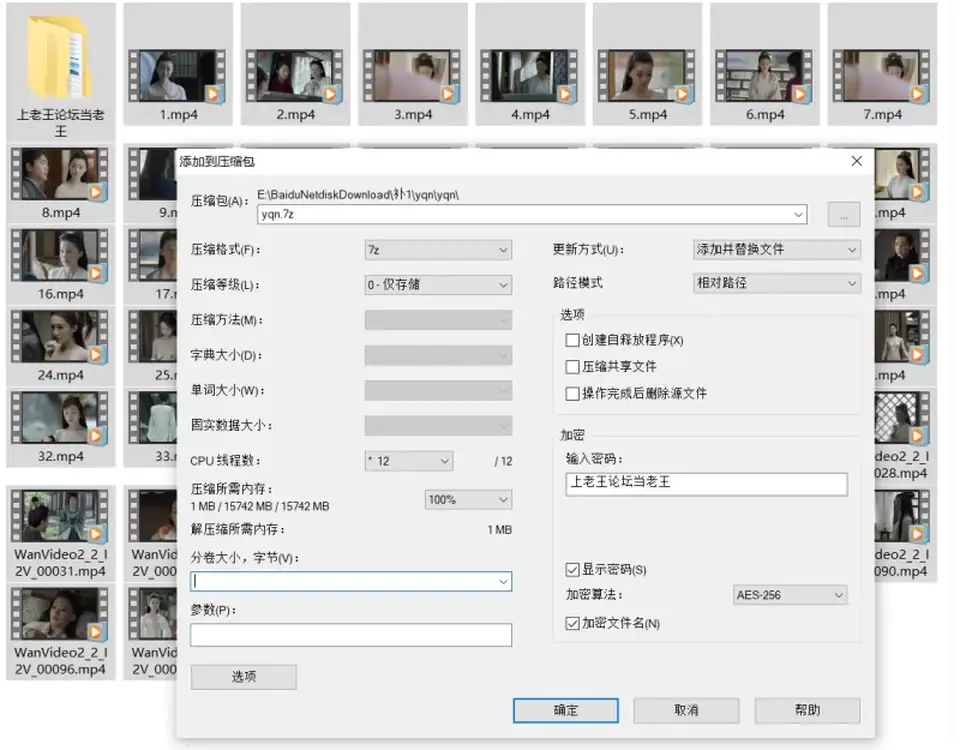Click the 5.mp4 file name label
Screen dimensions: 960x750
point(648,114)
